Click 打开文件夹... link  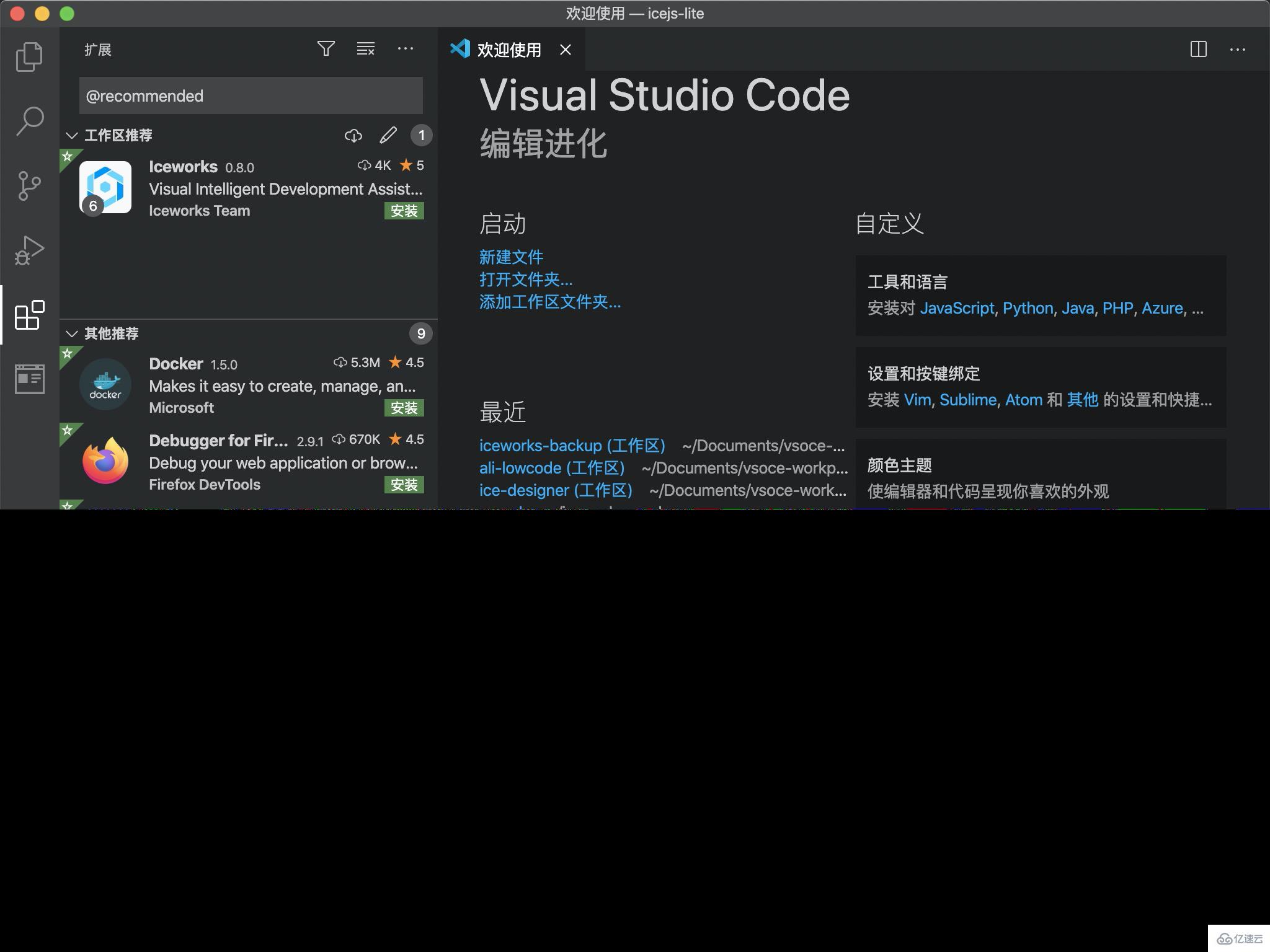(x=526, y=280)
